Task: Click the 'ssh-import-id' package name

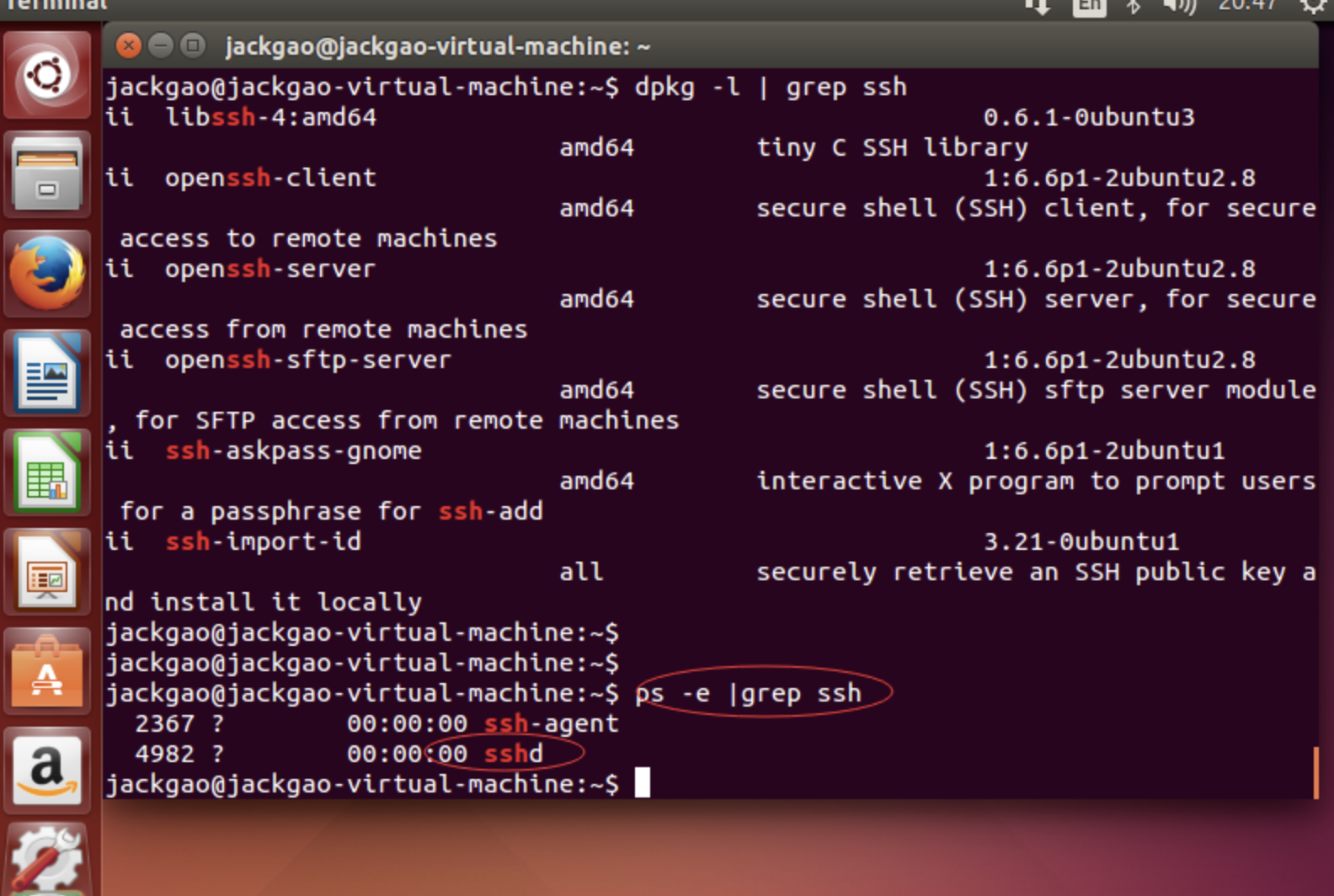Action: (x=264, y=541)
